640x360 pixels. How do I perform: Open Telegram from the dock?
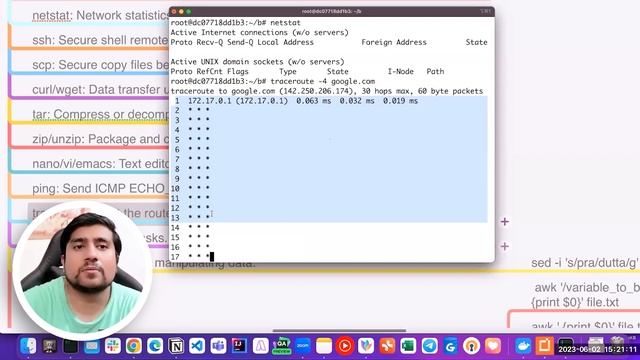(x=429, y=346)
